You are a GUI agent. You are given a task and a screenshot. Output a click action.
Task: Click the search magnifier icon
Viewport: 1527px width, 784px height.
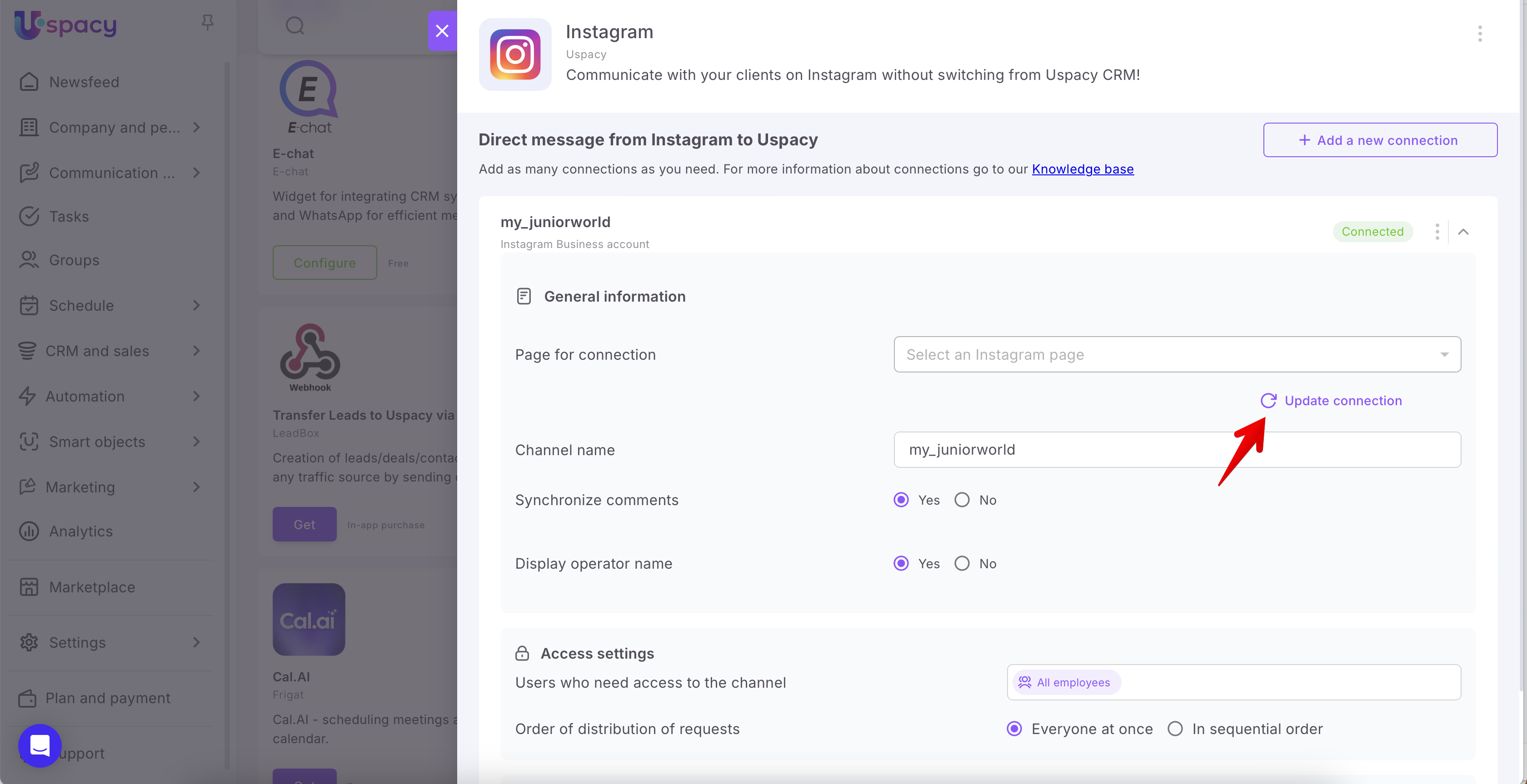[x=294, y=26]
